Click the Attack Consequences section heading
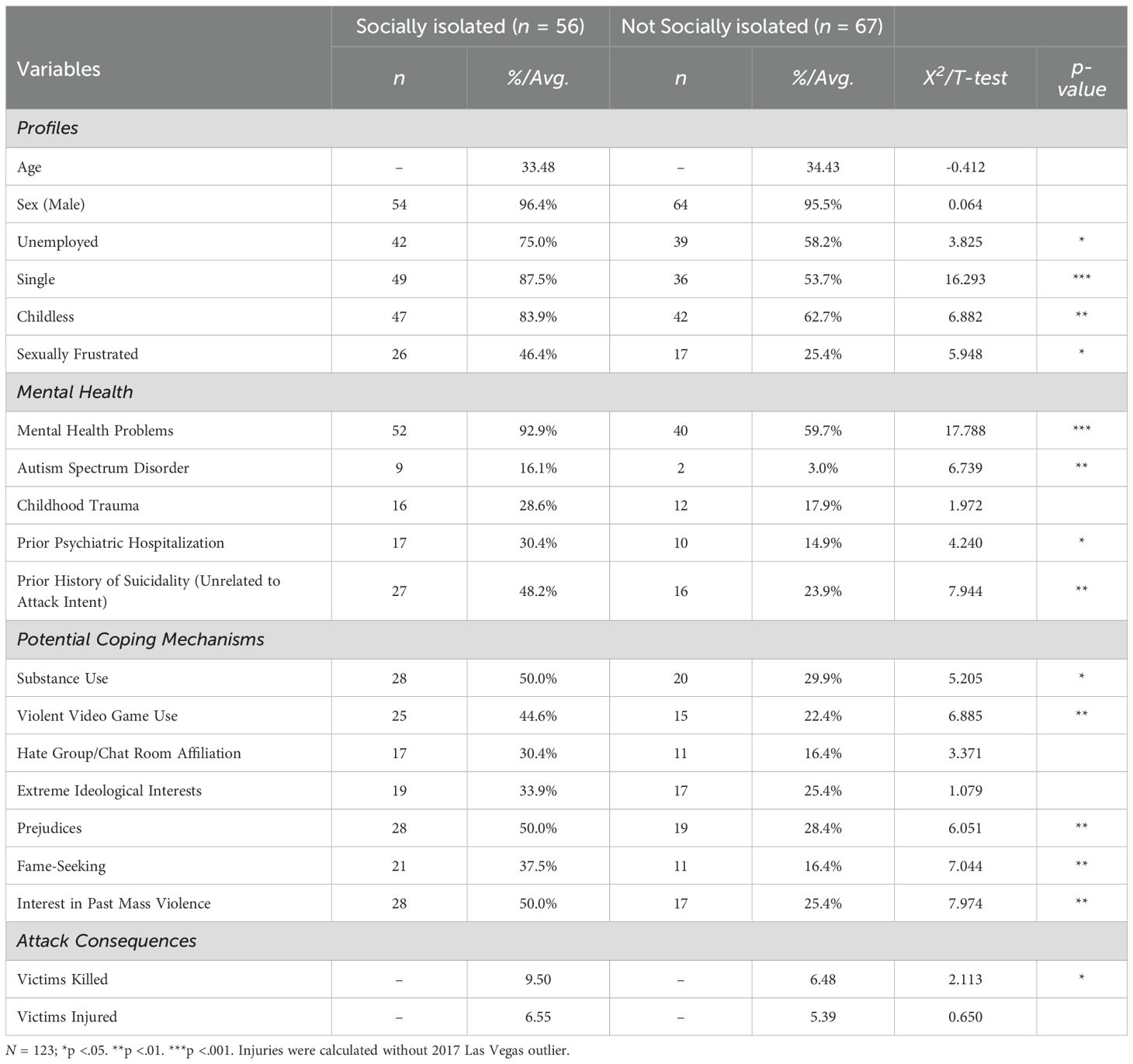 tap(106, 941)
